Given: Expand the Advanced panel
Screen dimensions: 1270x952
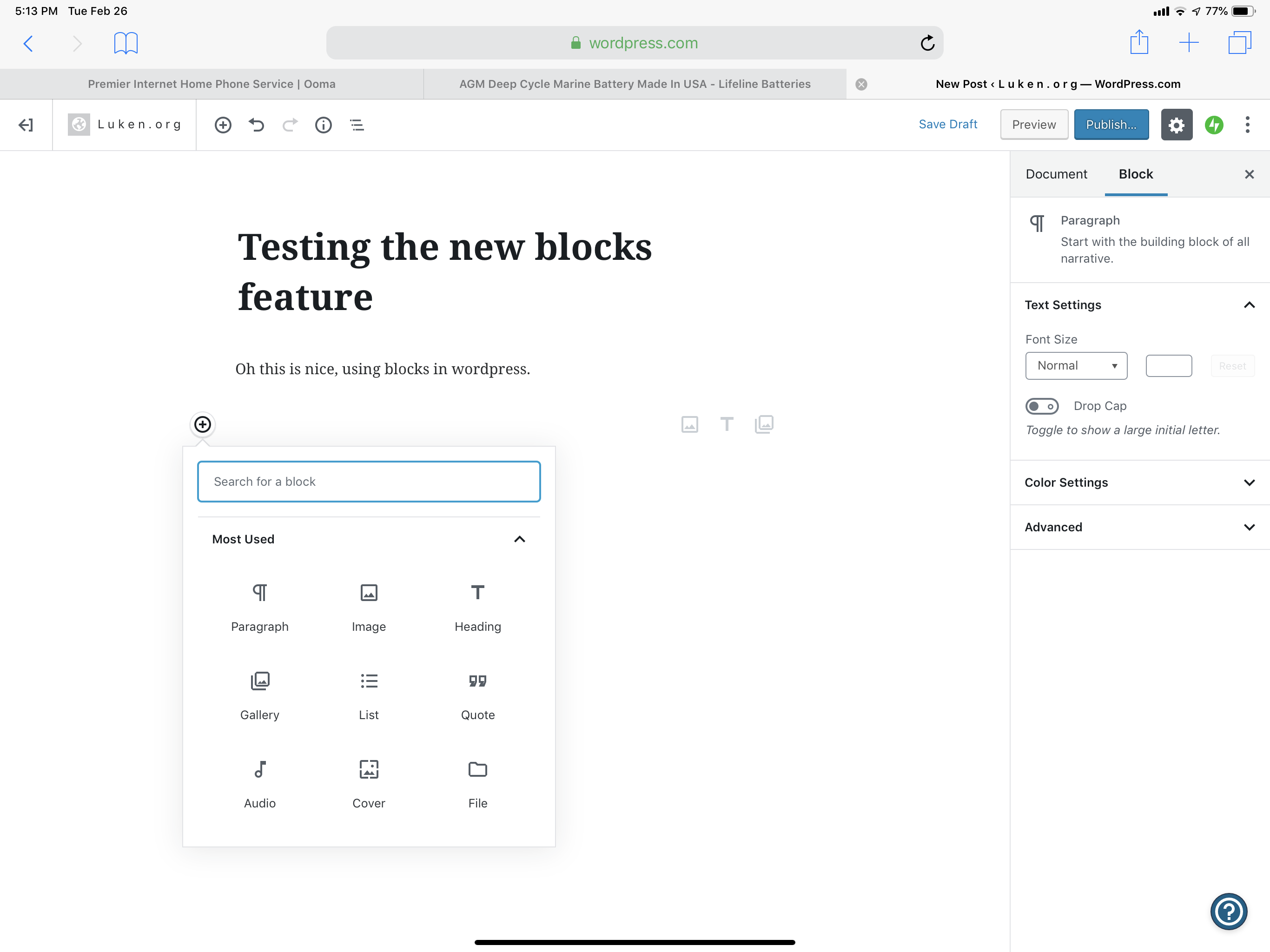Looking at the screenshot, I should pyautogui.click(x=1140, y=527).
